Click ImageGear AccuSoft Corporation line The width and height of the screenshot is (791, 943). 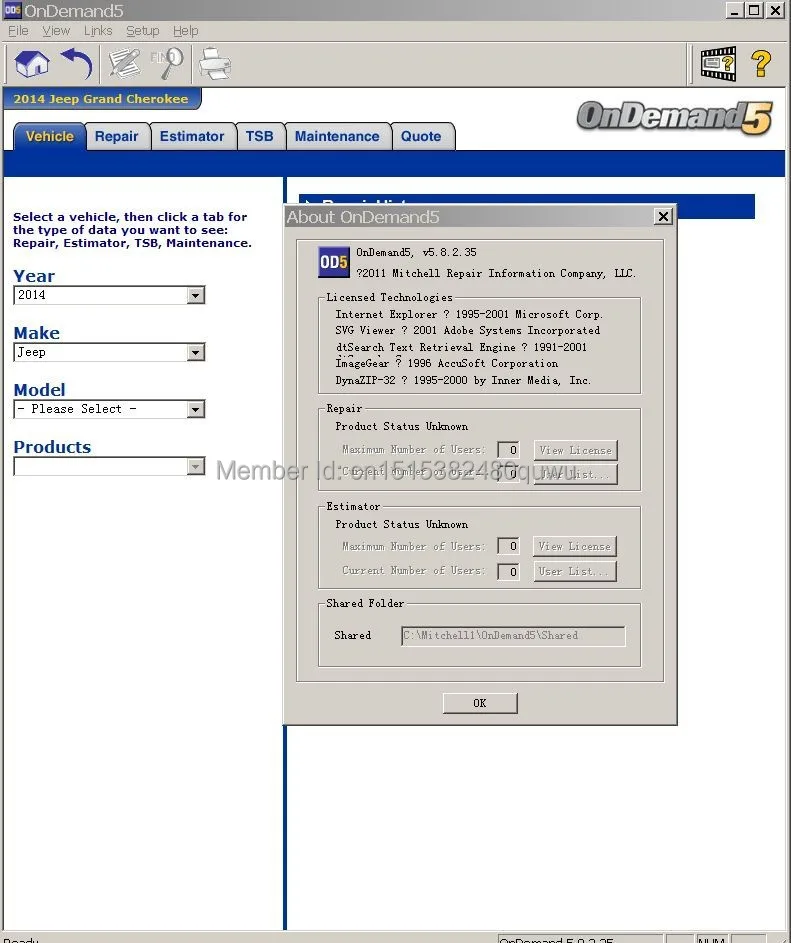coord(446,364)
